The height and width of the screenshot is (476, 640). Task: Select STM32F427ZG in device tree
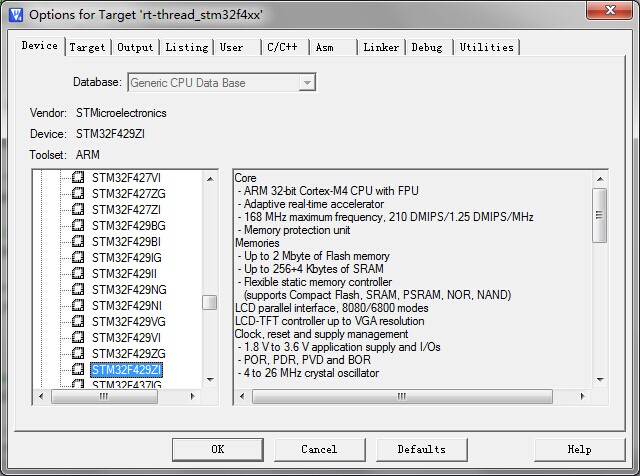click(129, 194)
